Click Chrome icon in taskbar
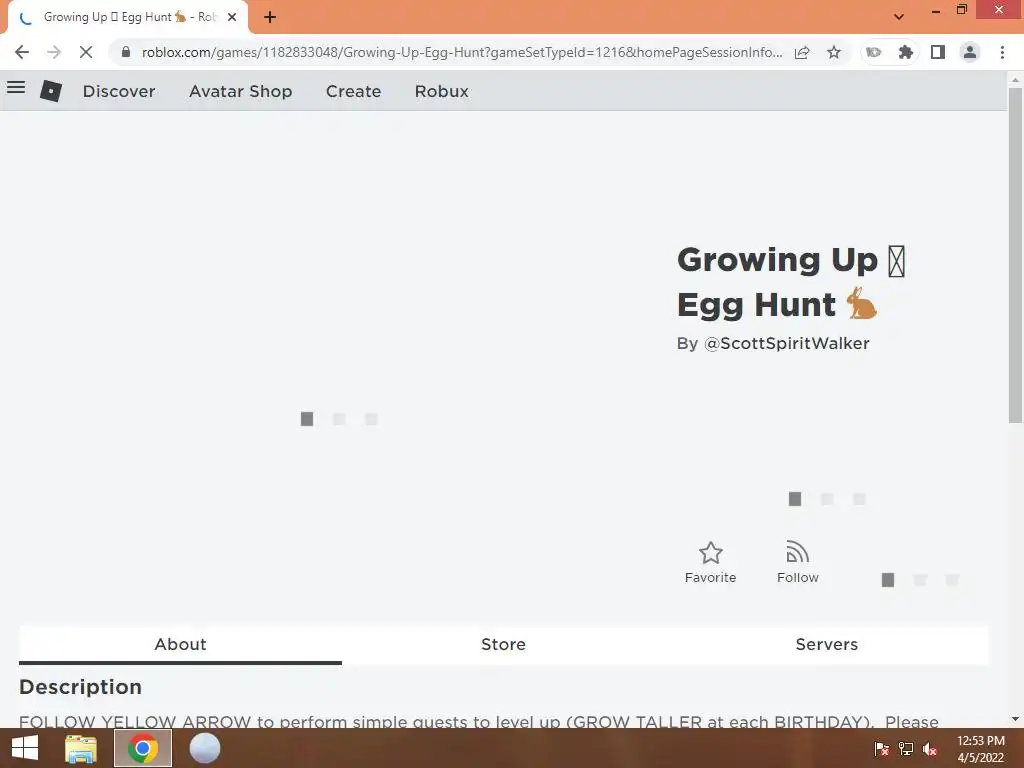1024x768 pixels. click(x=143, y=748)
